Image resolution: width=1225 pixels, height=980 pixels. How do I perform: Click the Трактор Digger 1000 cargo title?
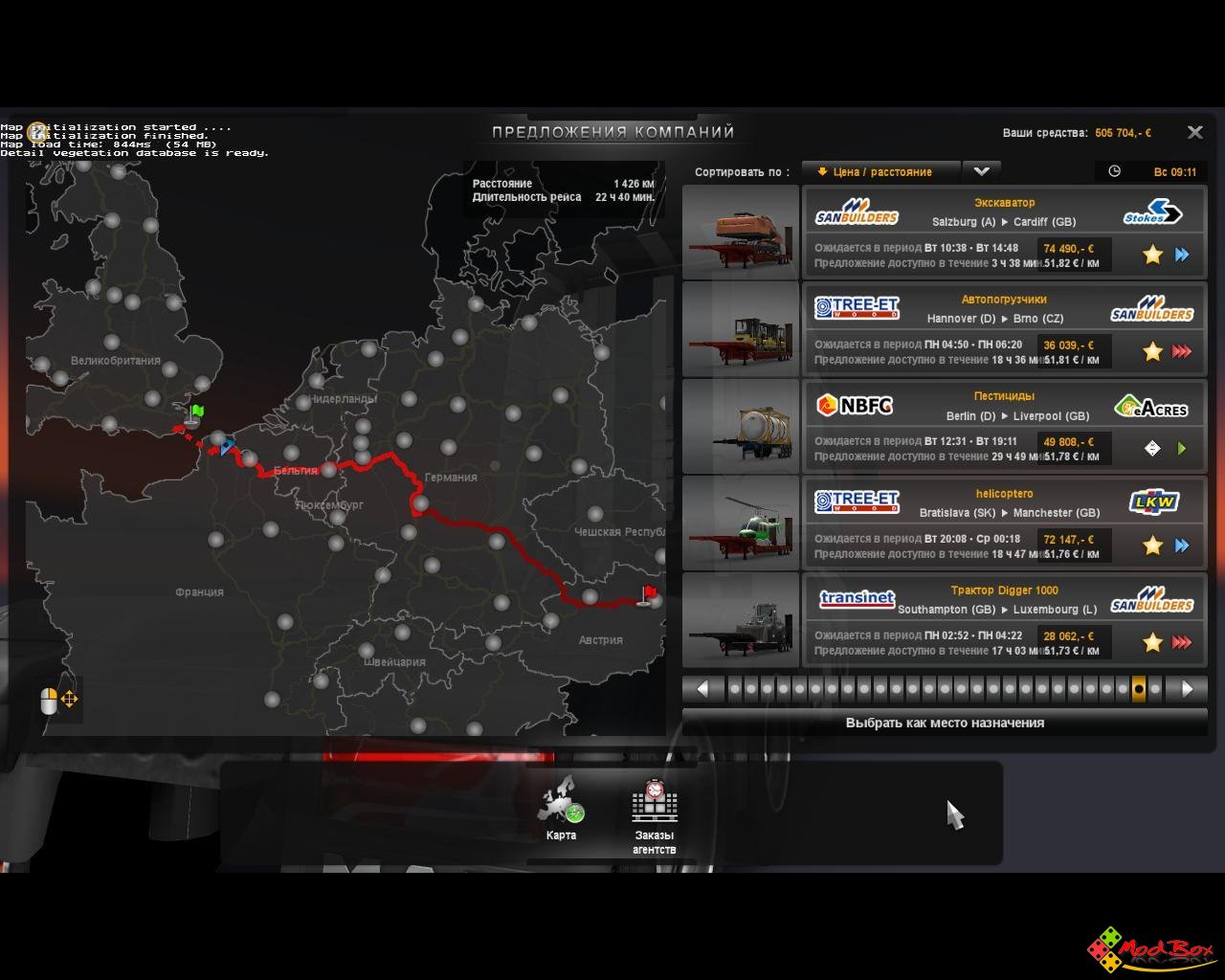point(1005,590)
